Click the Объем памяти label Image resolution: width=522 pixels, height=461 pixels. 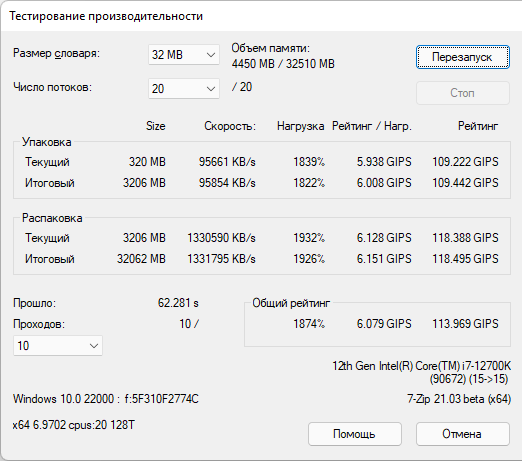pos(270,48)
